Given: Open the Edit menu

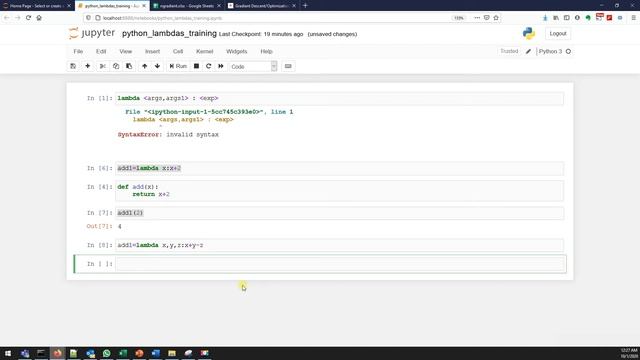Looking at the screenshot, I should (101, 51).
